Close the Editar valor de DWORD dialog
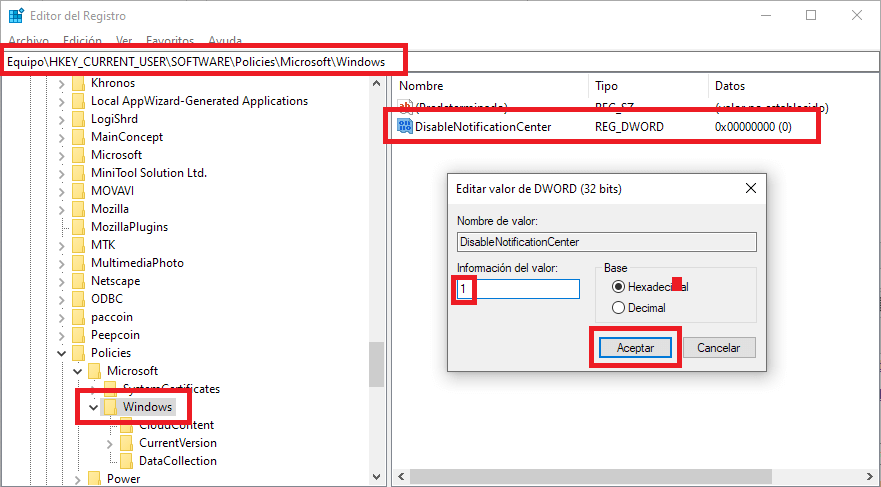Image resolution: width=881 pixels, height=487 pixels. pos(751,188)
